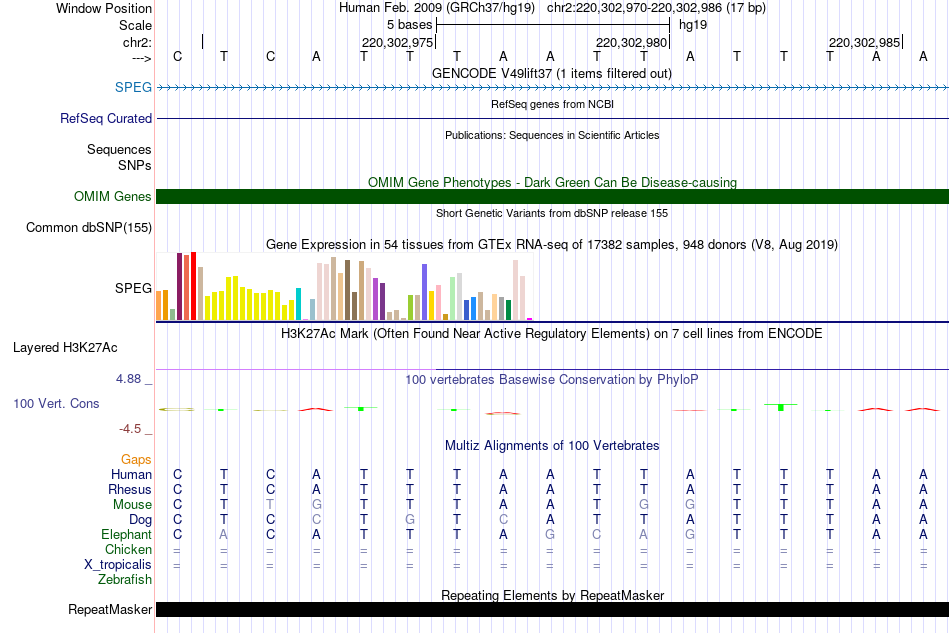Click the 220,302,980 ruler position label
Image resolution: width=950 pixels, height=633 pixels.
click(x=631, y=42)
